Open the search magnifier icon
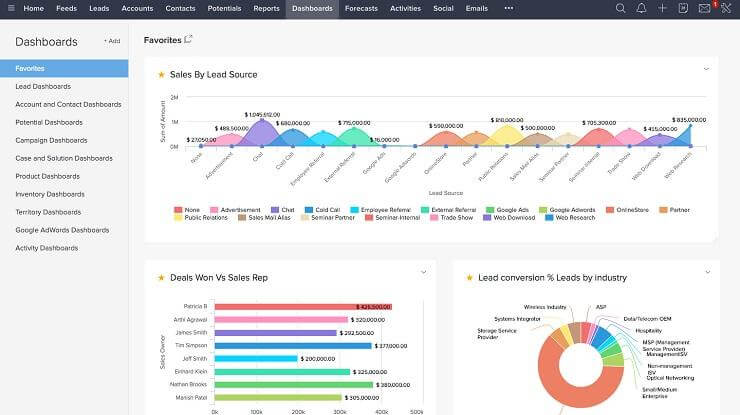 coord(620,8)
